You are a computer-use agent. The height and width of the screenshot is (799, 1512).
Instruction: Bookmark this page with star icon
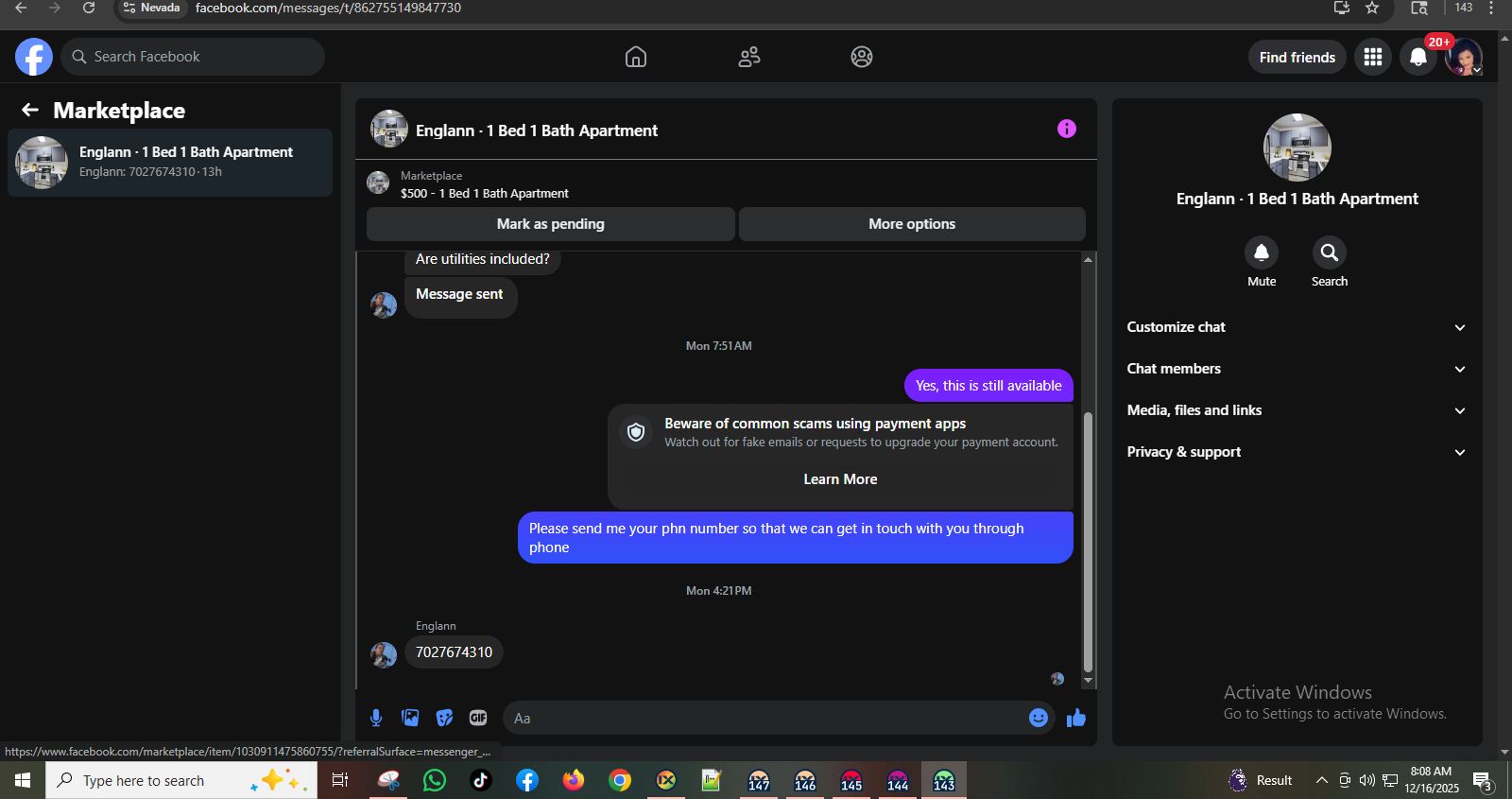point(1372,8)
